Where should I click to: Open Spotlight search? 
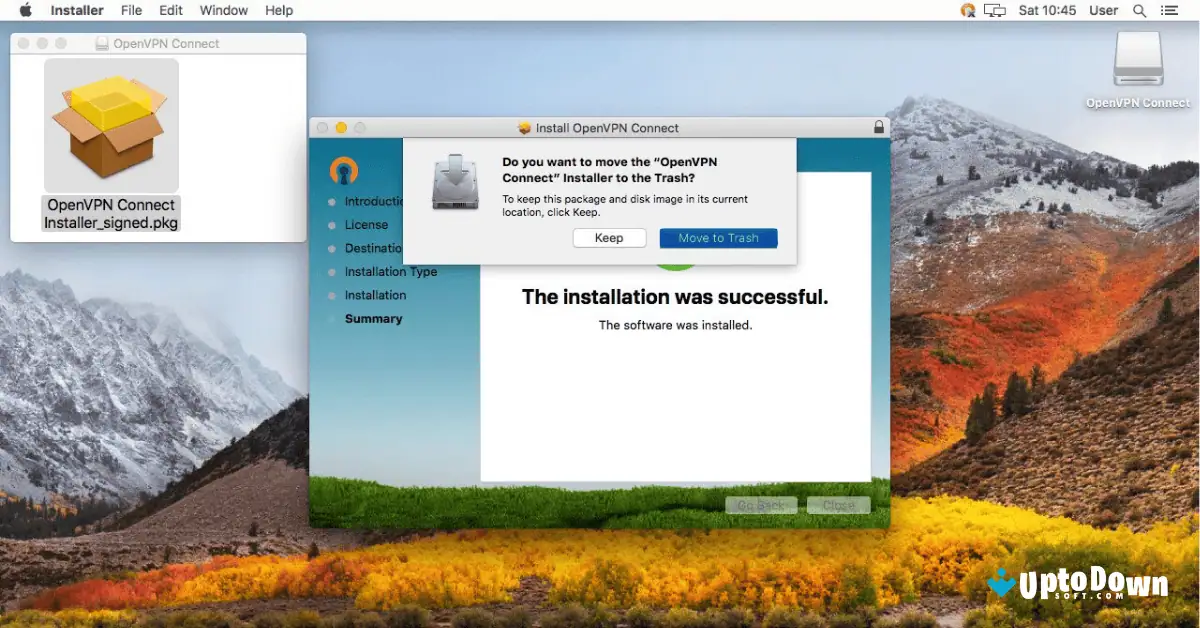pos(1140,10)
